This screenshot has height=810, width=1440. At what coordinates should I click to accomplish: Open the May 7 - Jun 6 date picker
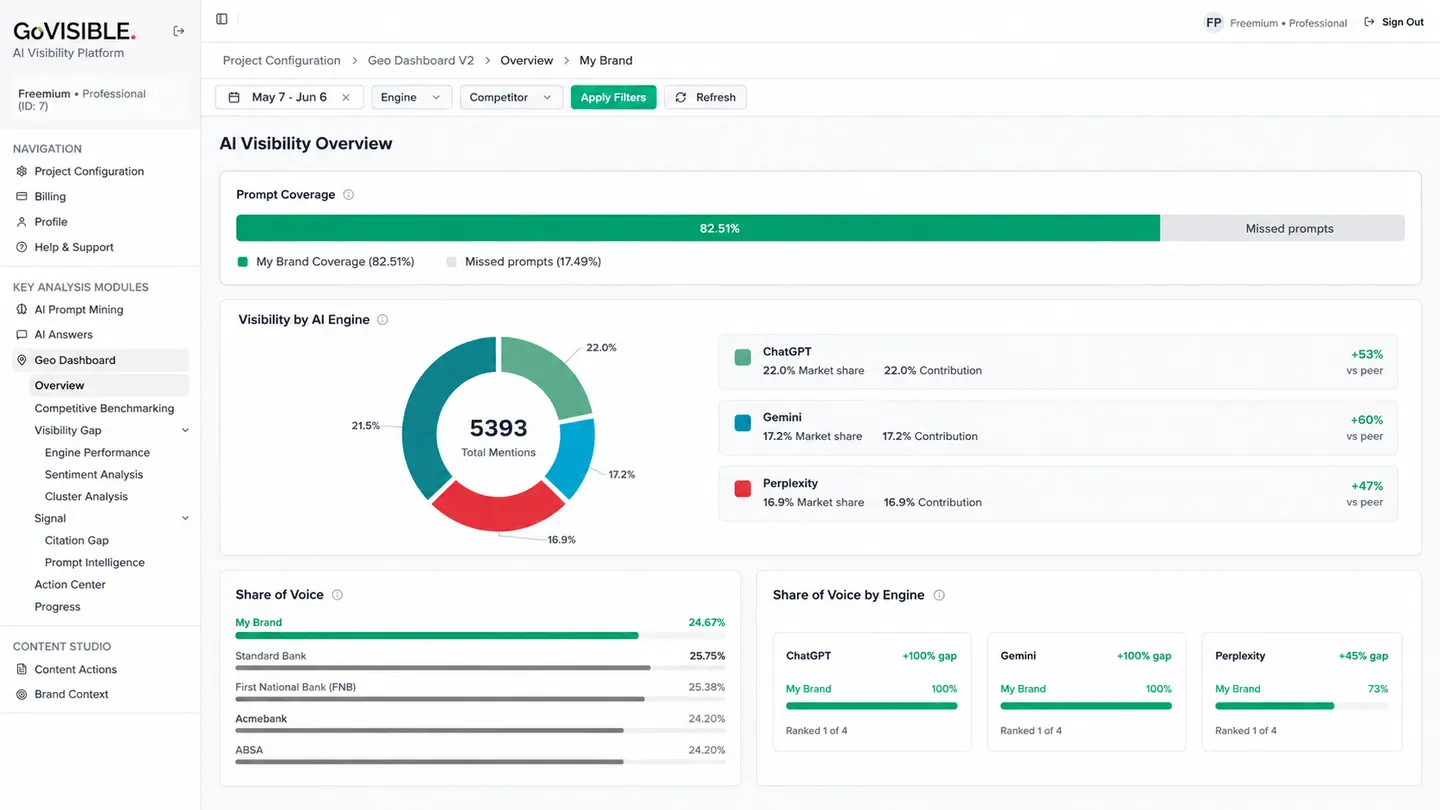tap(289, 97)
